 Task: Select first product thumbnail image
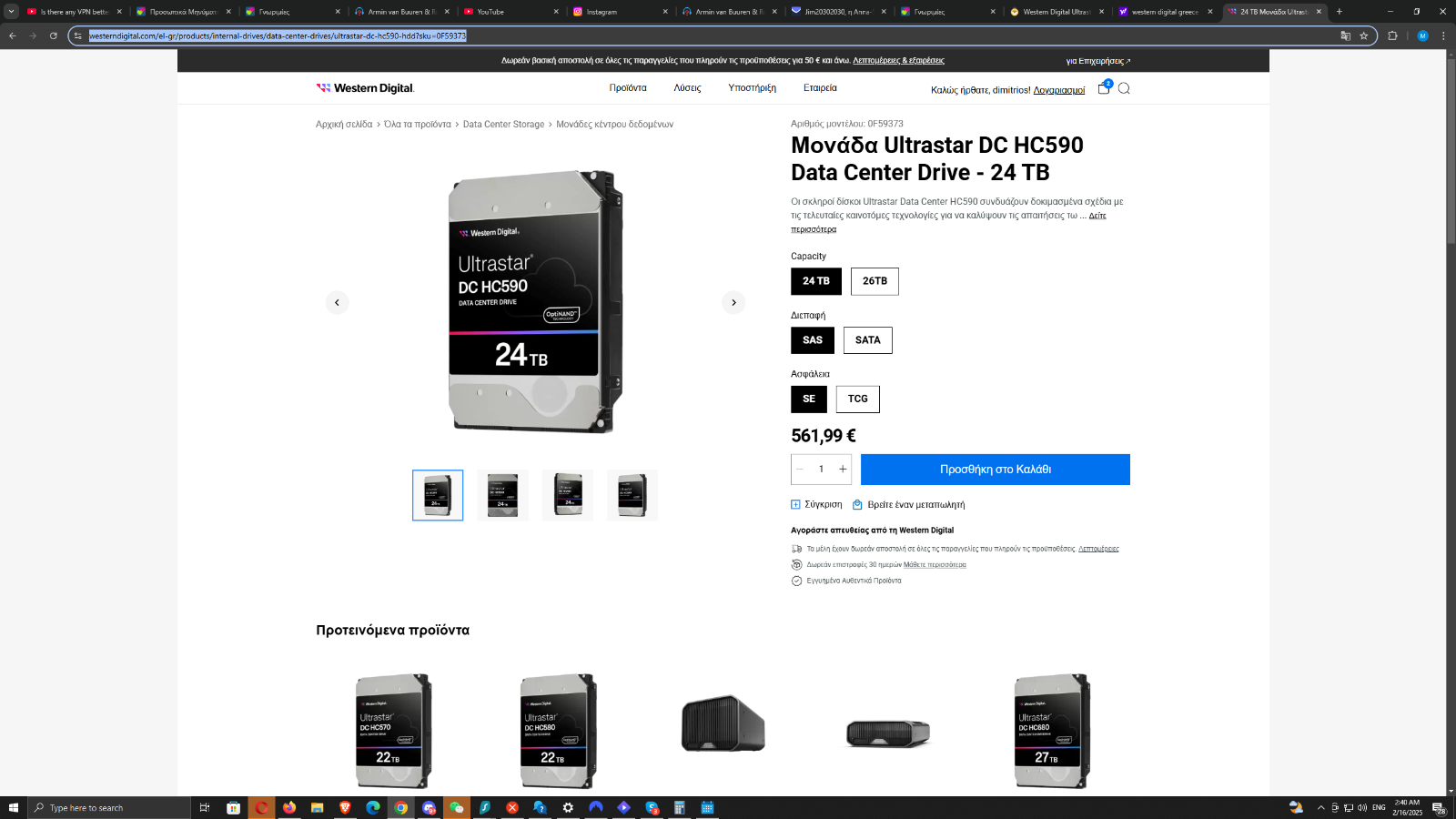pyautogui.click(x=438, y=495)
